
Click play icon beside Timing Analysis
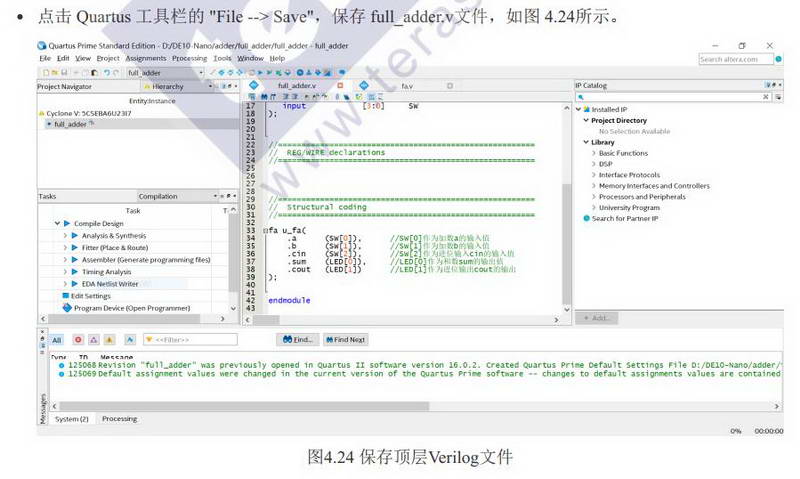coord(75,271)
